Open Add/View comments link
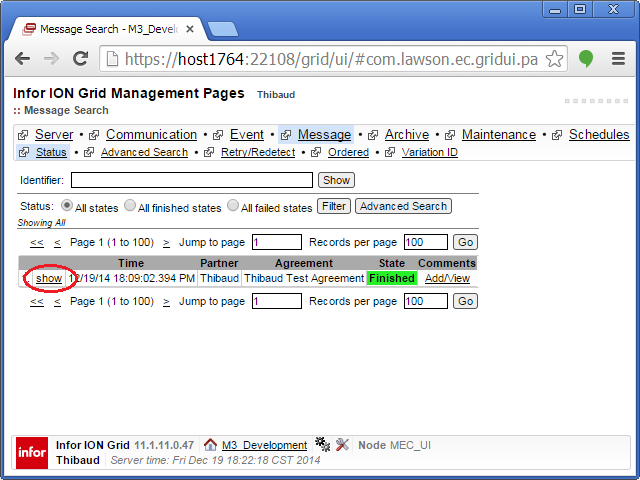 coord(447,278)
